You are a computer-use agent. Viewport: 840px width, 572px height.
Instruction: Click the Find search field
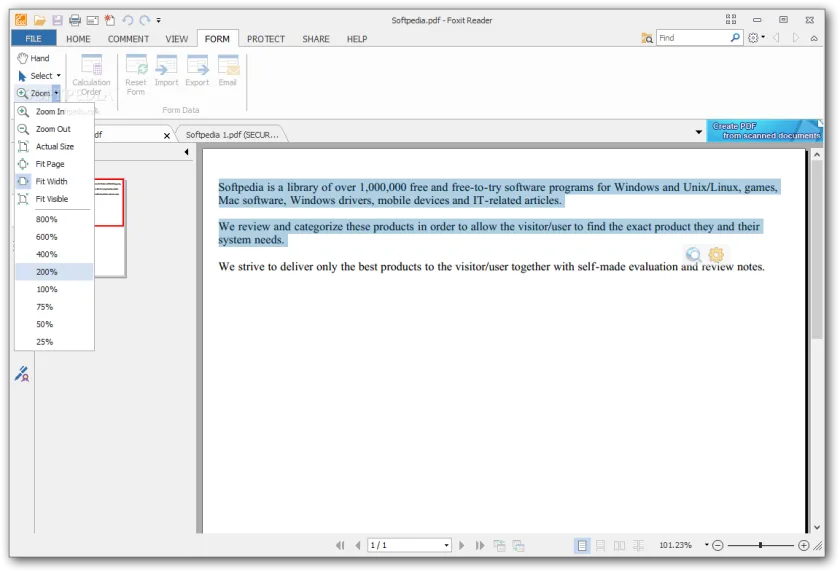click(x=693, y=38)
